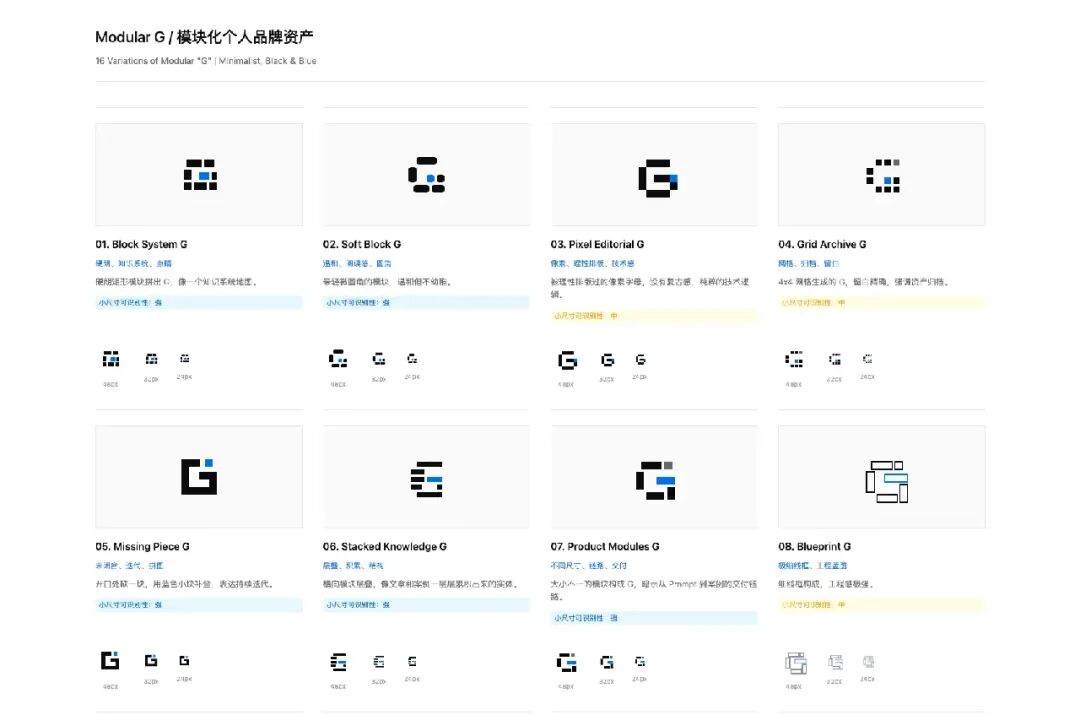Click the blue tags under Product Modules G
The image size is (1080, 715).
588,566
